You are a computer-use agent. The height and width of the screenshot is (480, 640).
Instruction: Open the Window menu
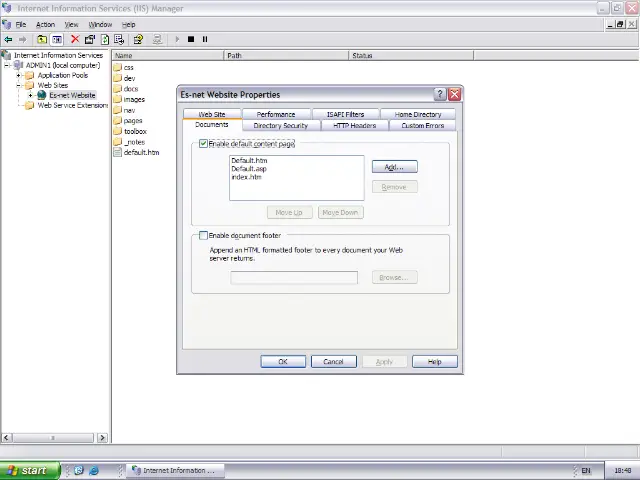[x=100, y=24]
